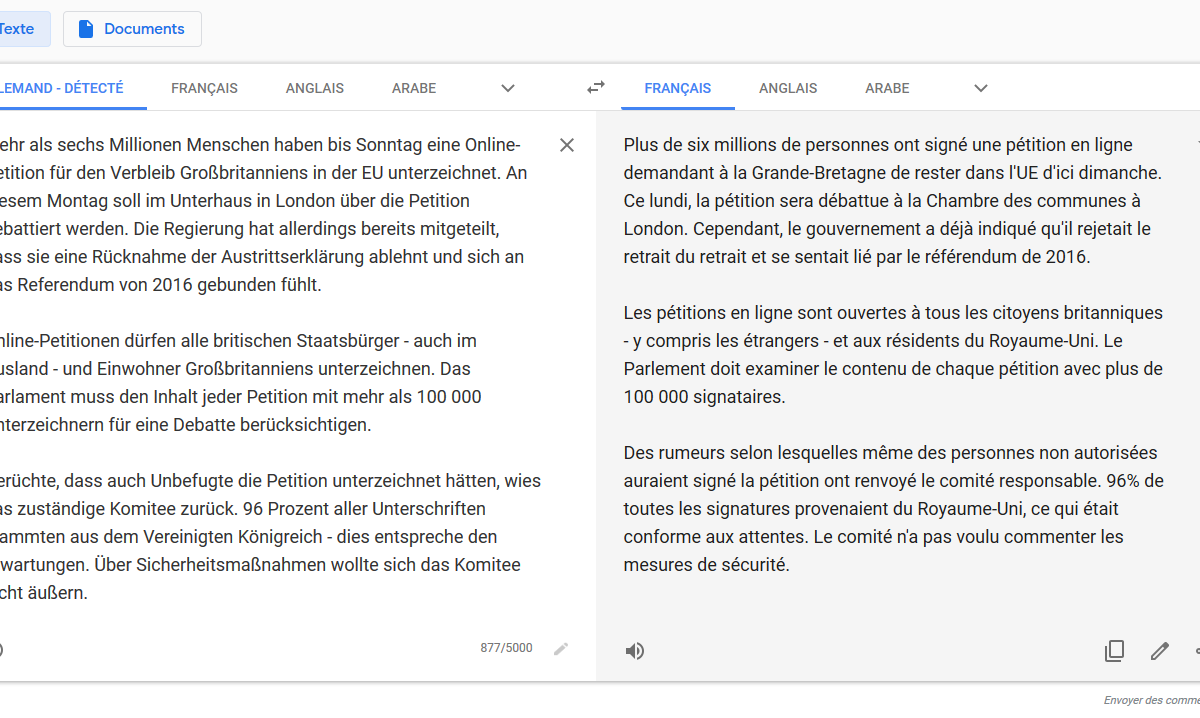This screenshot has width=1200, height=718.
Task: Click the paragraph starting 'Plus de six millions'
Action: tap(893, 201)
